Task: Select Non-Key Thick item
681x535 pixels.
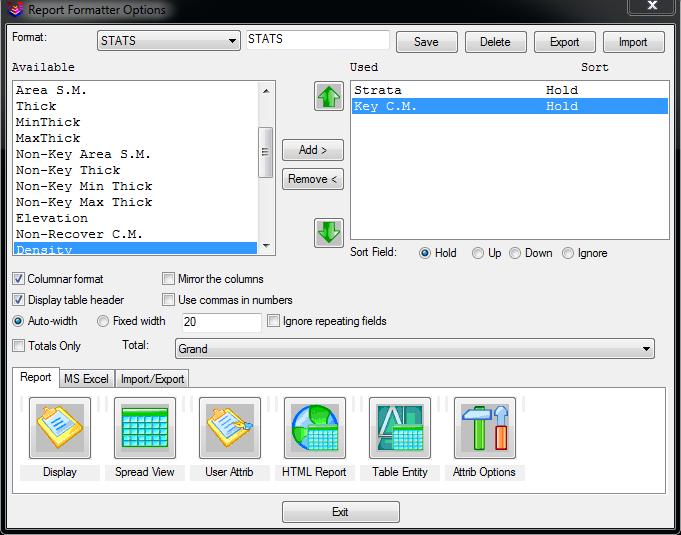Action: click(x=136, y=170)
